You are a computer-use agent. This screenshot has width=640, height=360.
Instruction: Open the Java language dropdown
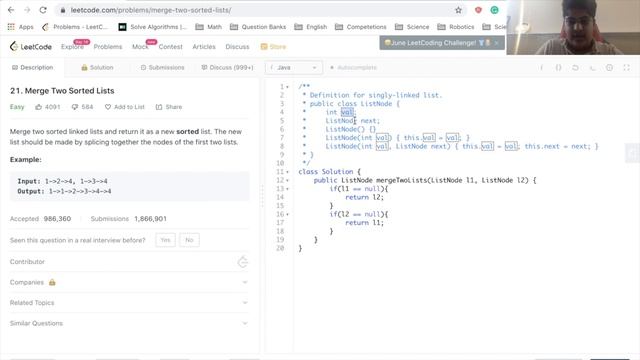click(294, 68)
